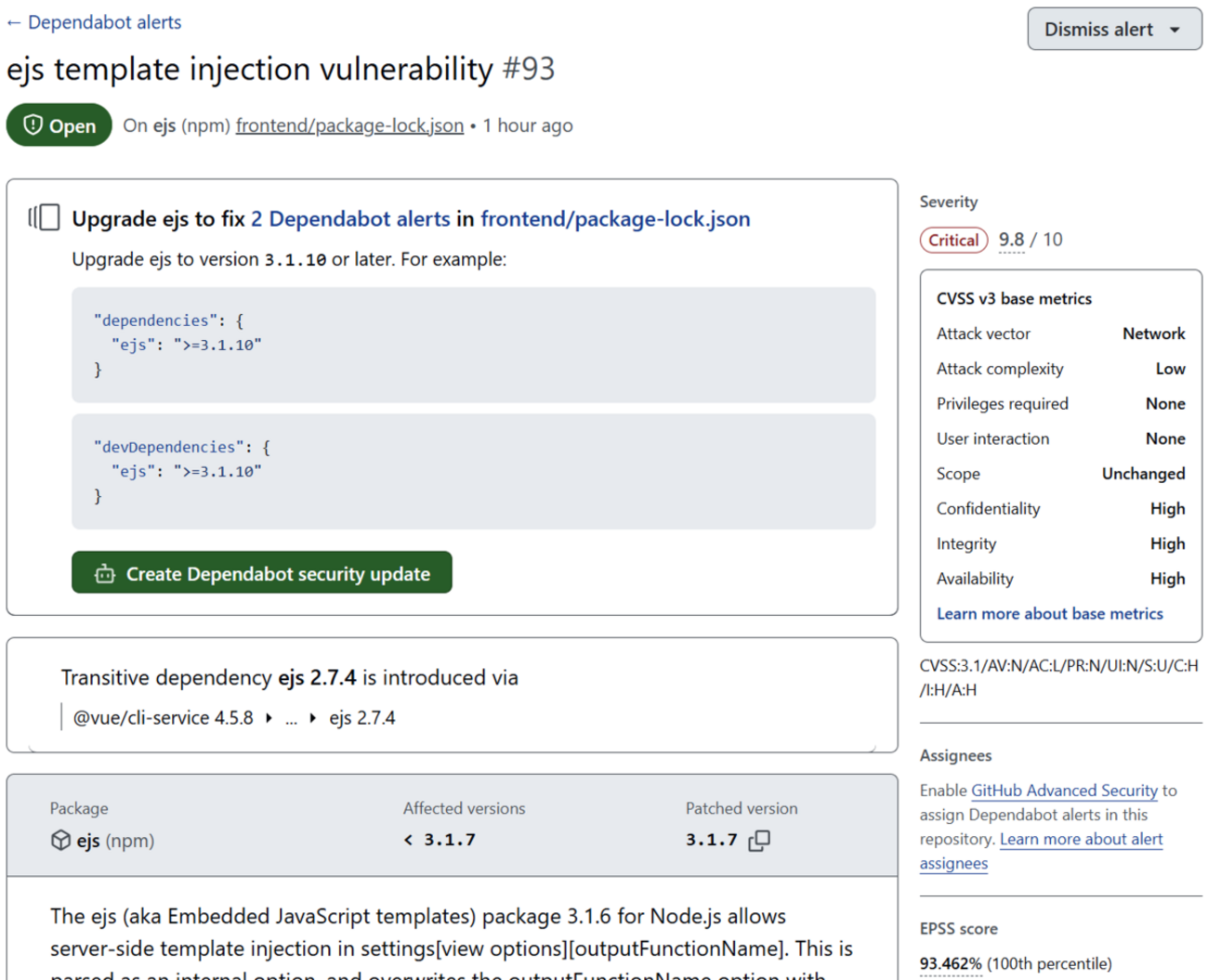The image size is (1208, 980).
Task: Expand the arrow after @vue/cli-service 4.5.8
Action: click(269, 718)
